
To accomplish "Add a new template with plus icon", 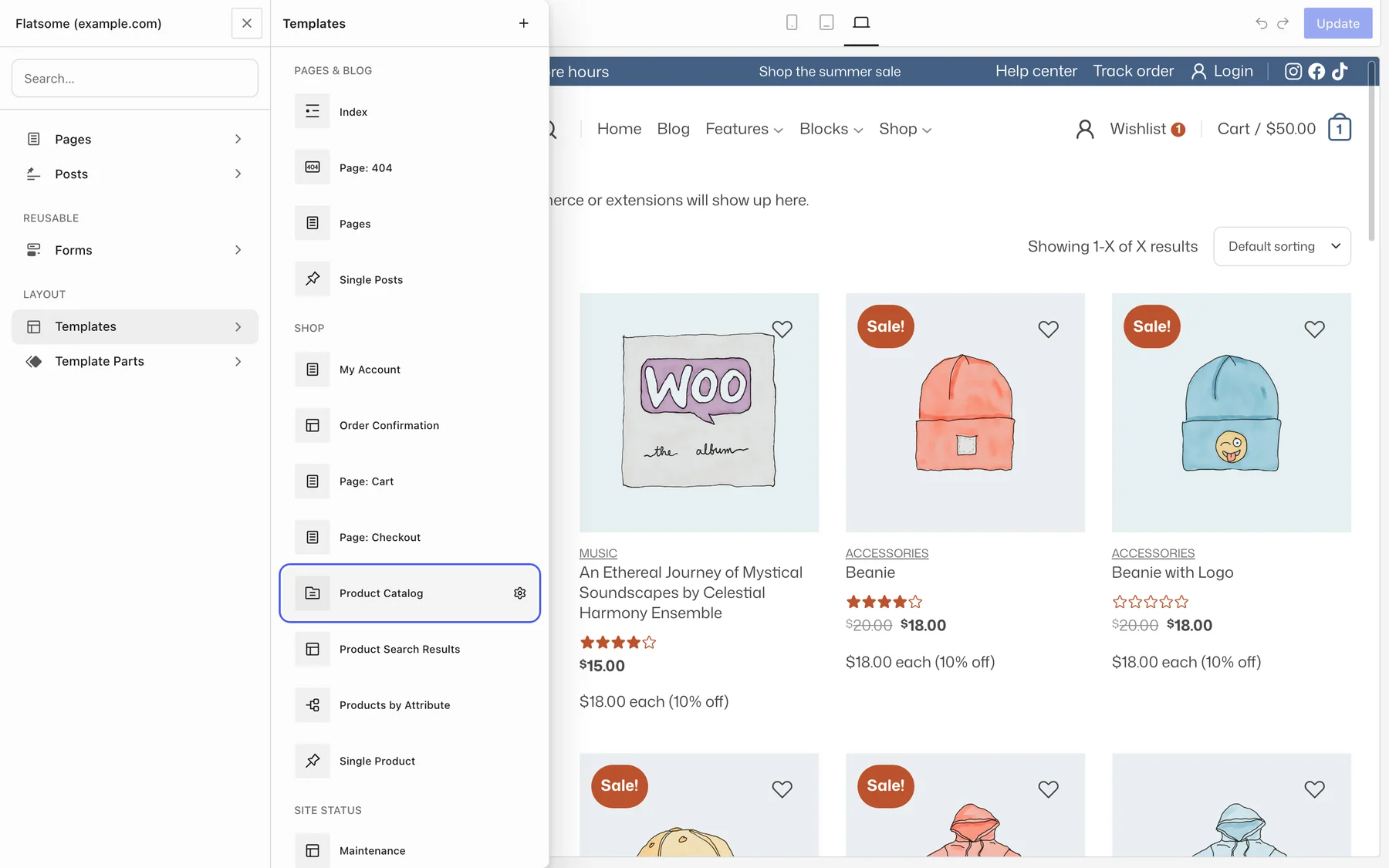I will [524, 23].
